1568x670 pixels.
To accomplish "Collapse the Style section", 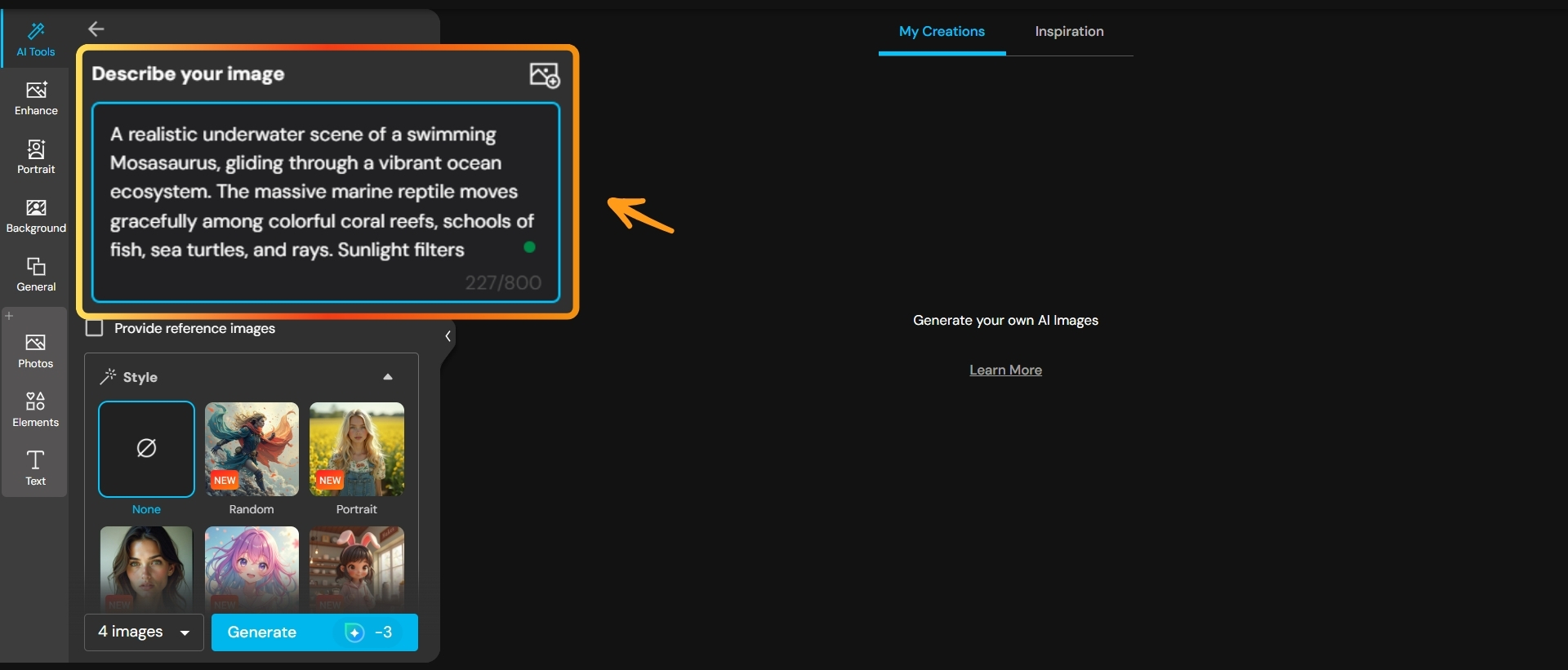I will pos(388,377).
